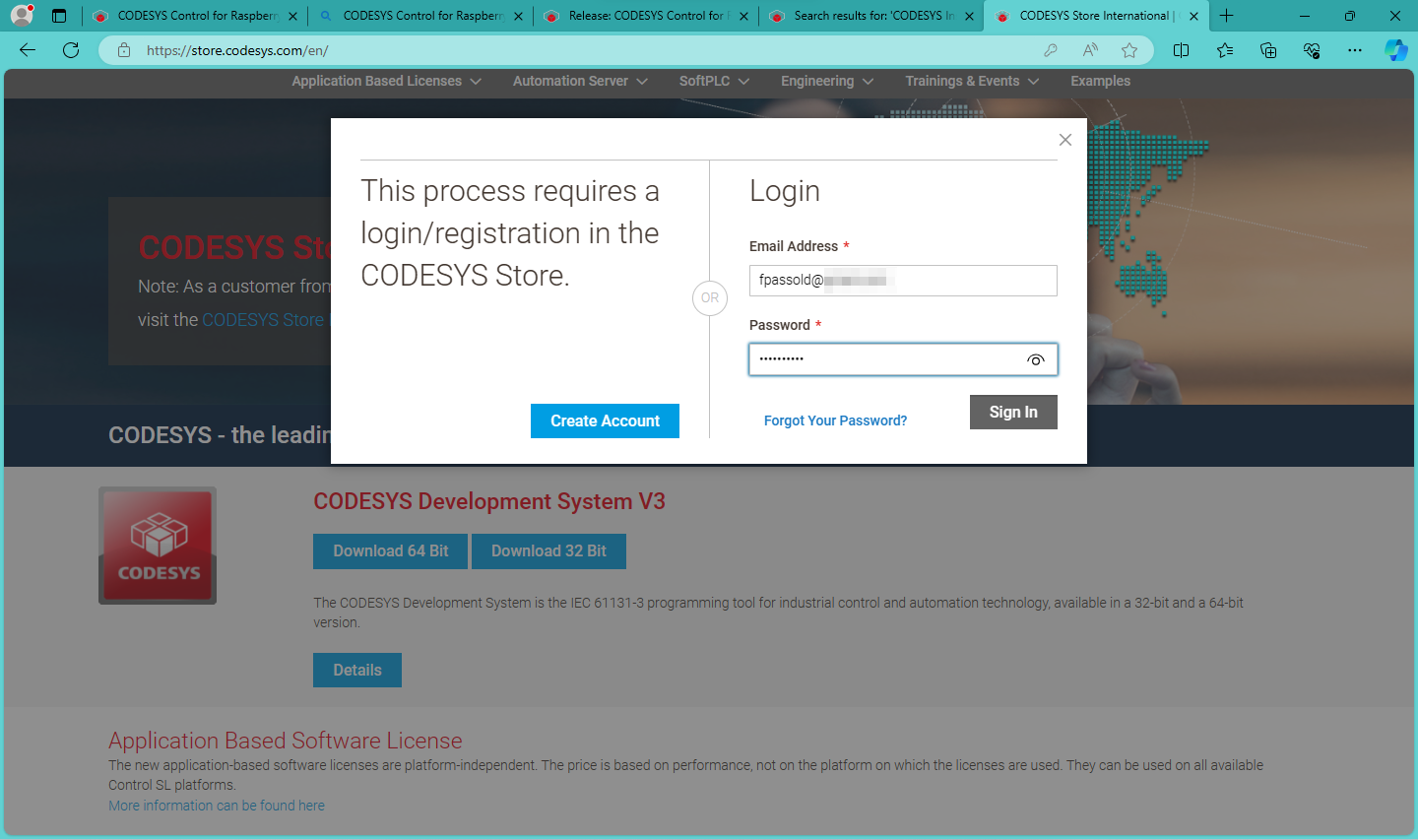Open saved passwords key icon
Image resolution: width=1418 pixels, height=840 pixels.
coord(1051,50)
